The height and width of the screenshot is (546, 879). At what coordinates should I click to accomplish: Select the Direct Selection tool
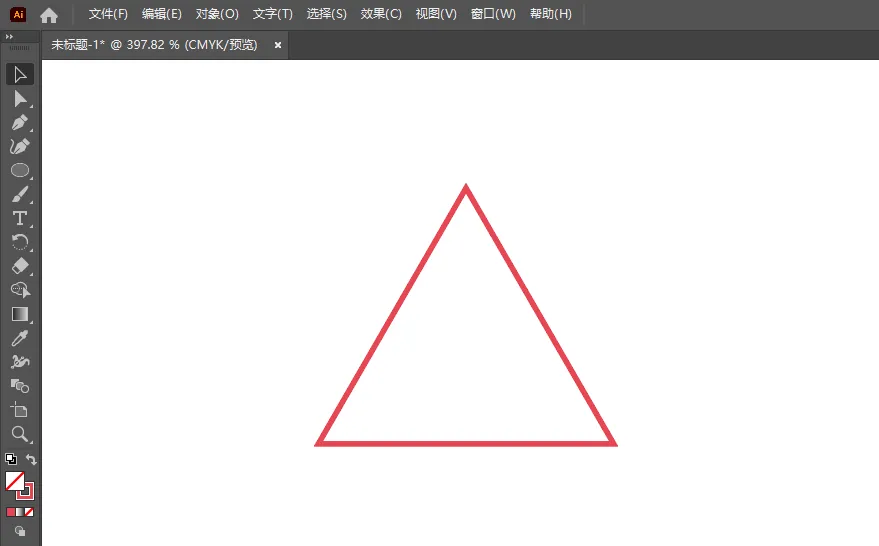point(20,99)
